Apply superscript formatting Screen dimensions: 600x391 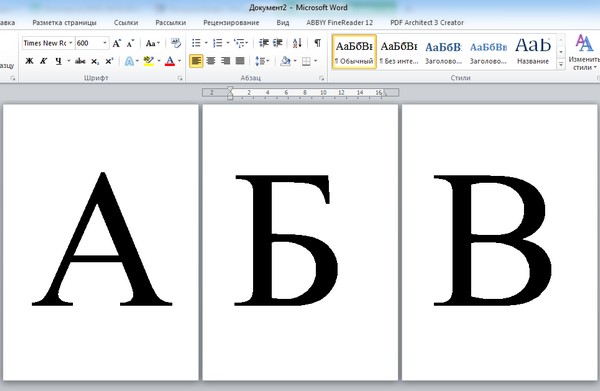pos(109,61)
